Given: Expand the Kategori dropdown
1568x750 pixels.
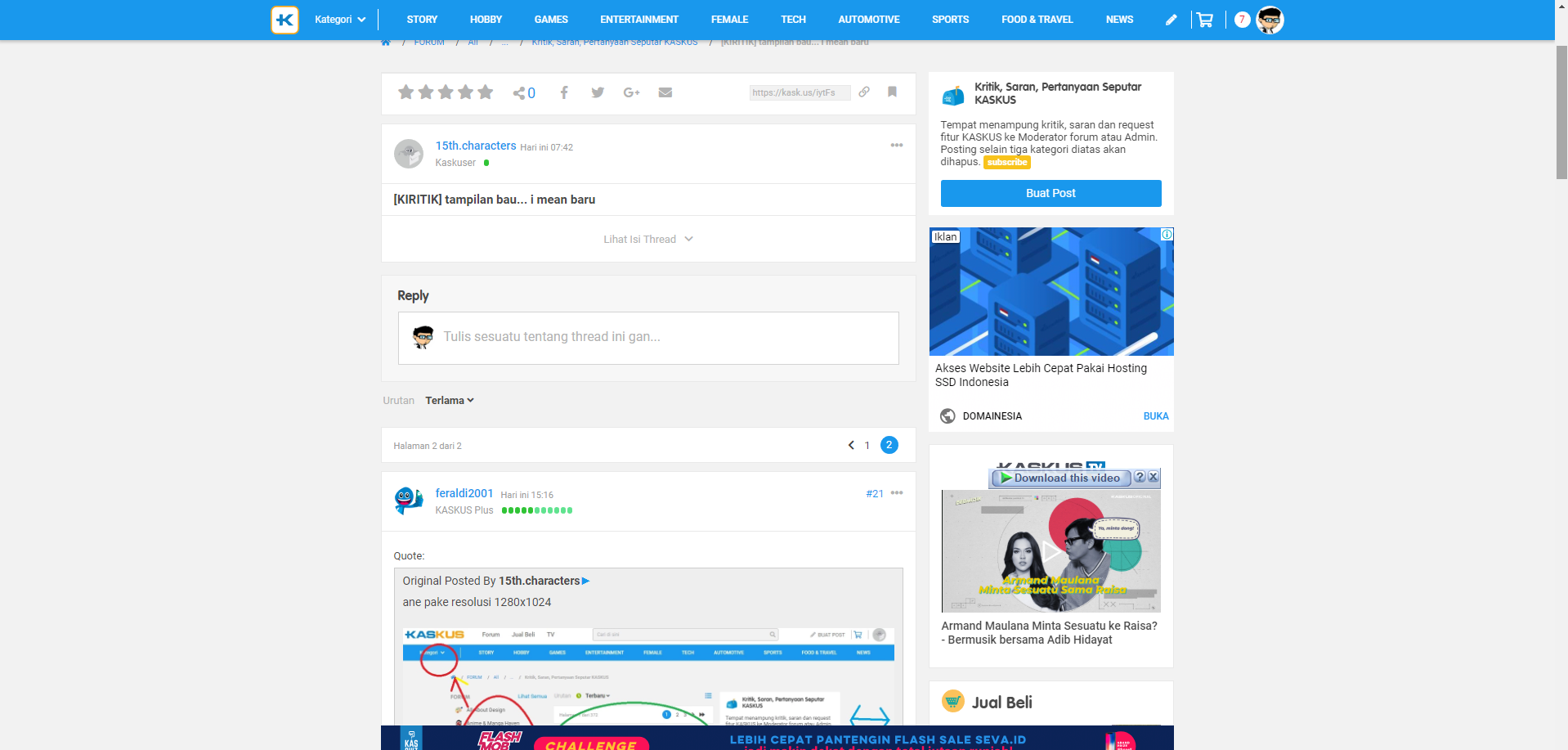Looking at the screenshot, I should (x=340, y=20).
